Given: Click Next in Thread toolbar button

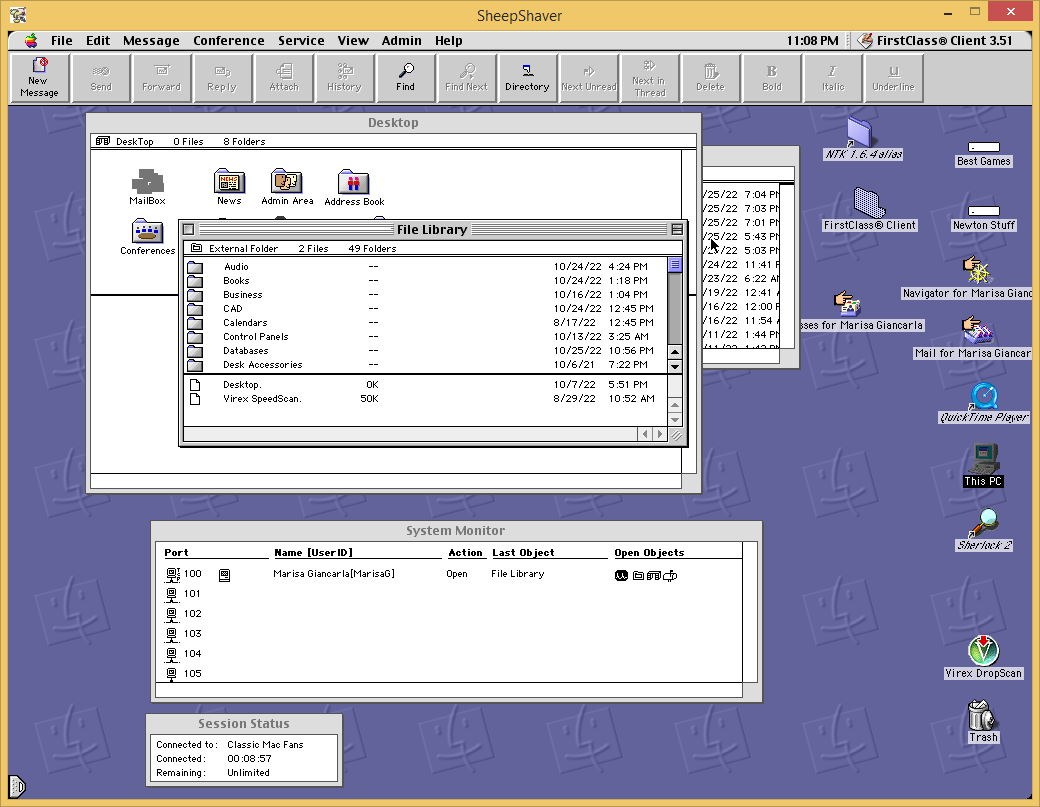Looking at the screenshot, I should (649, 78).
